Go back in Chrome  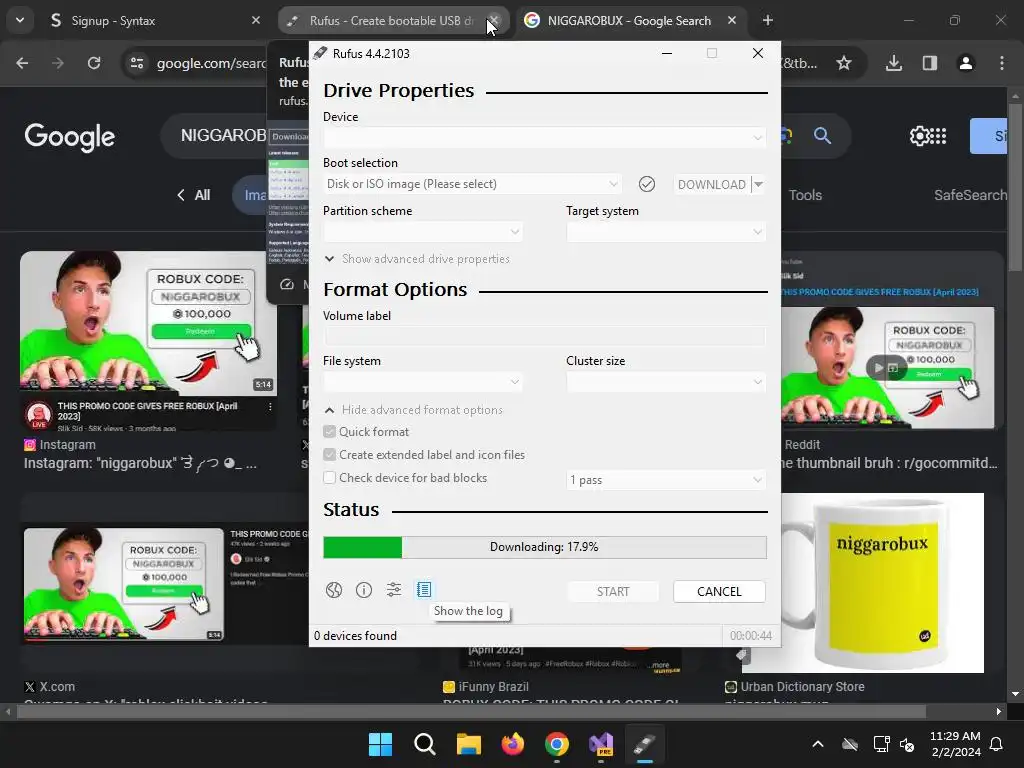point(22,63)
